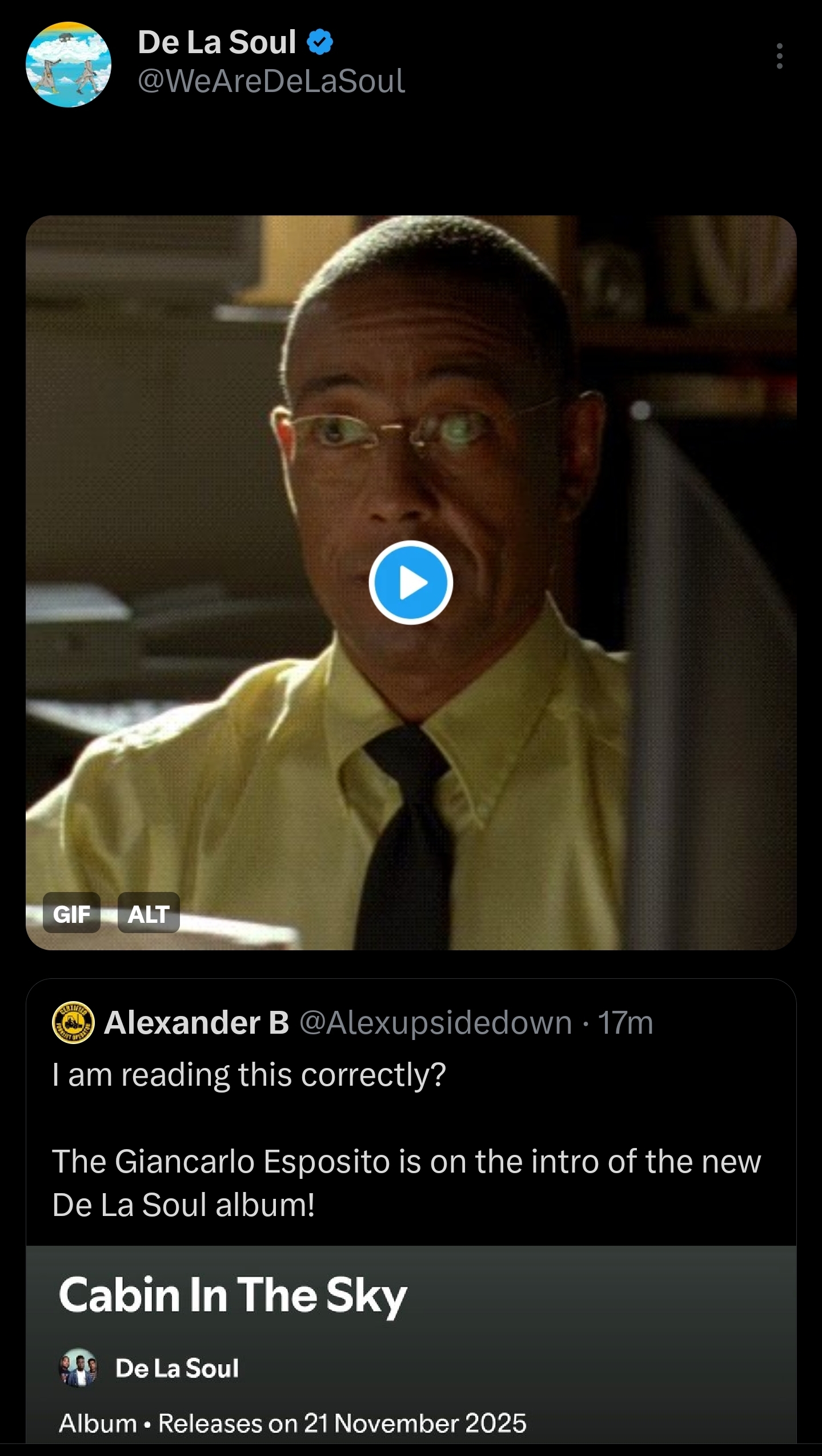Open De La Soul's profile avatar
Image resolution: width=822 pixels, height=1456 pixels.
tap(69, 65)
